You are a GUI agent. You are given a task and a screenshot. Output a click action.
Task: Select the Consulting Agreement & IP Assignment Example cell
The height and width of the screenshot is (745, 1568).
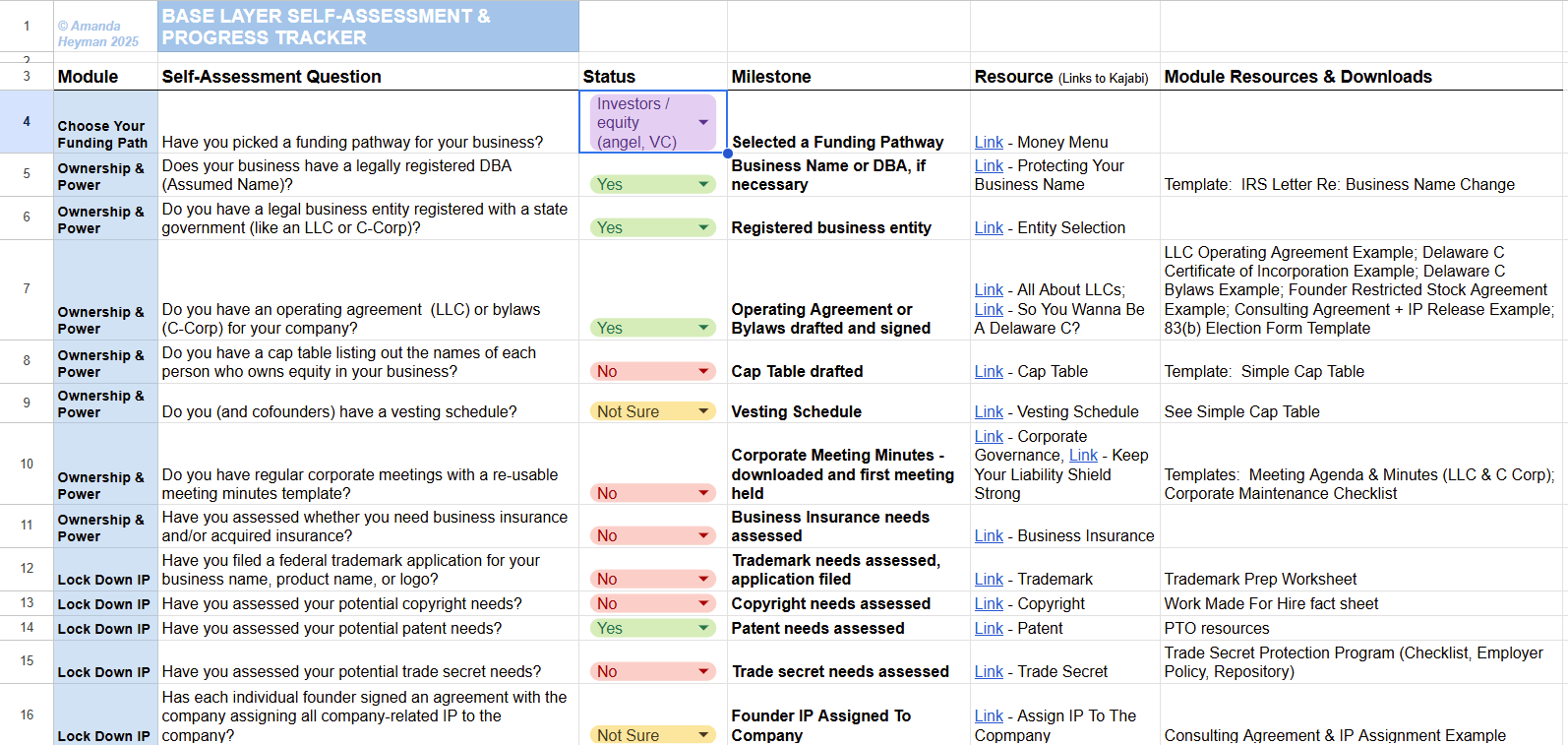(1361, 714)
